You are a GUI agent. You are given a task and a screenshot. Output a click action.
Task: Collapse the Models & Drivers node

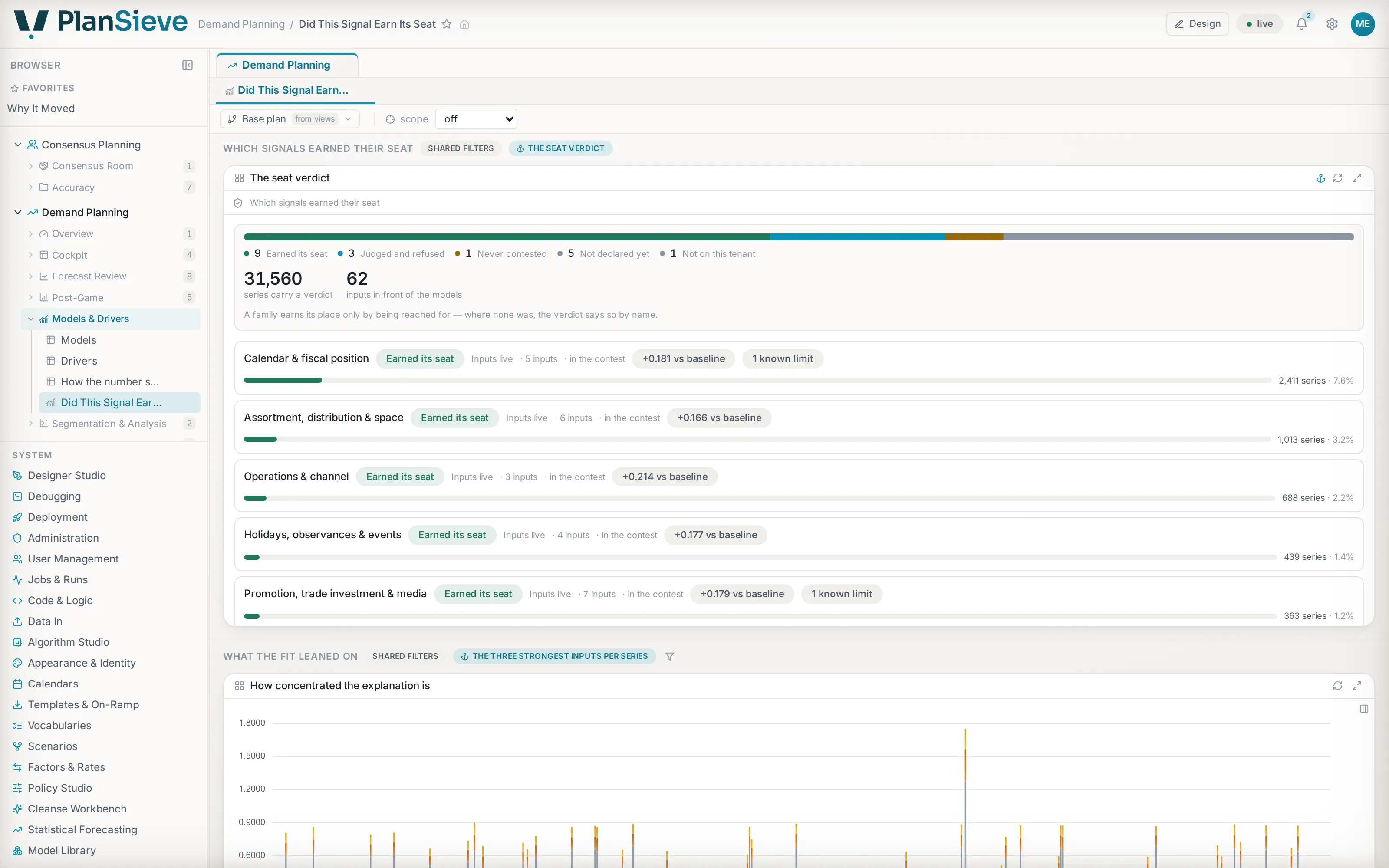pyautogui.click(x=30, y=319)
